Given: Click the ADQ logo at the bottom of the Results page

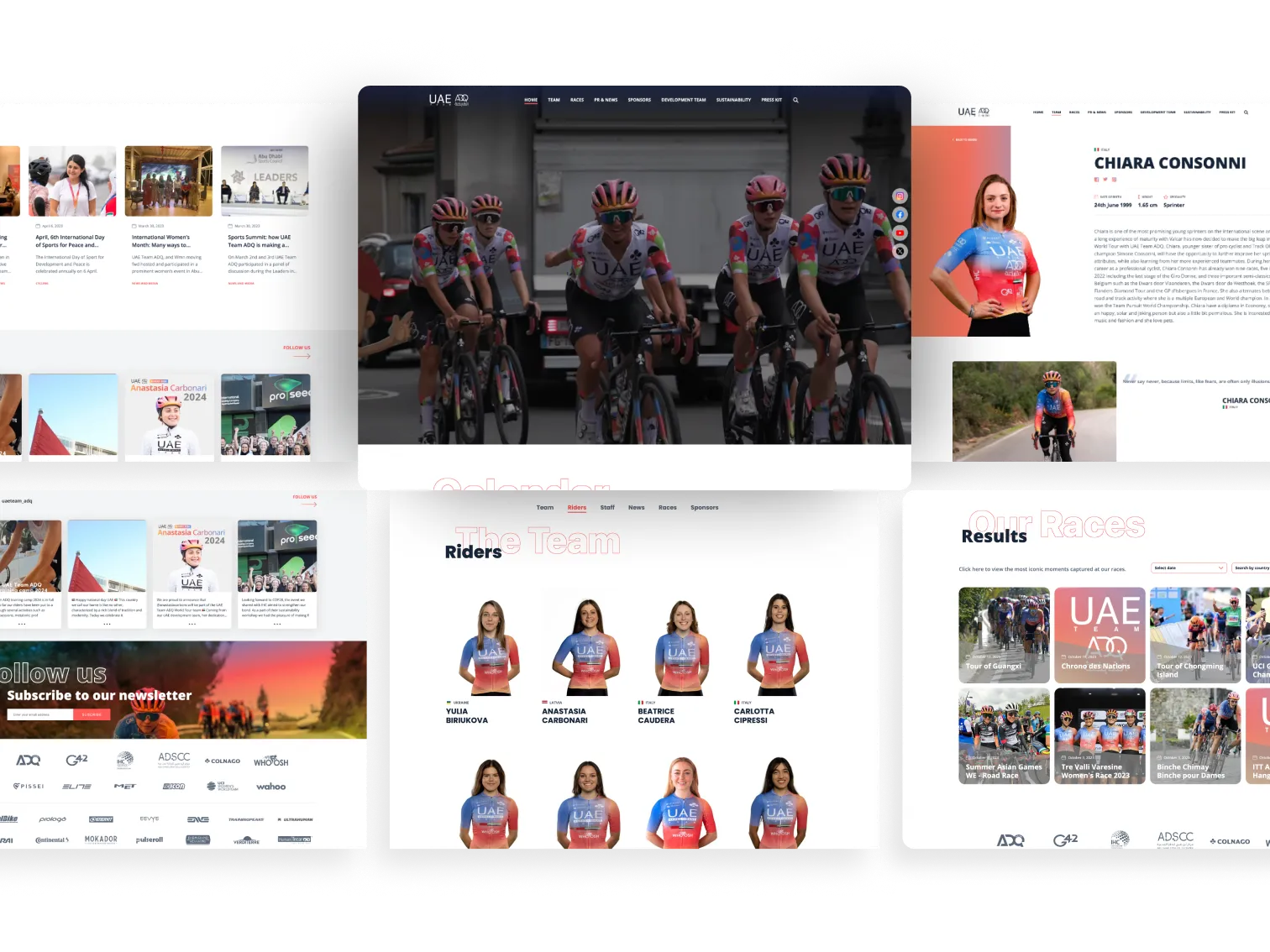Looking at the screenshot, I should click(1010, 840).
